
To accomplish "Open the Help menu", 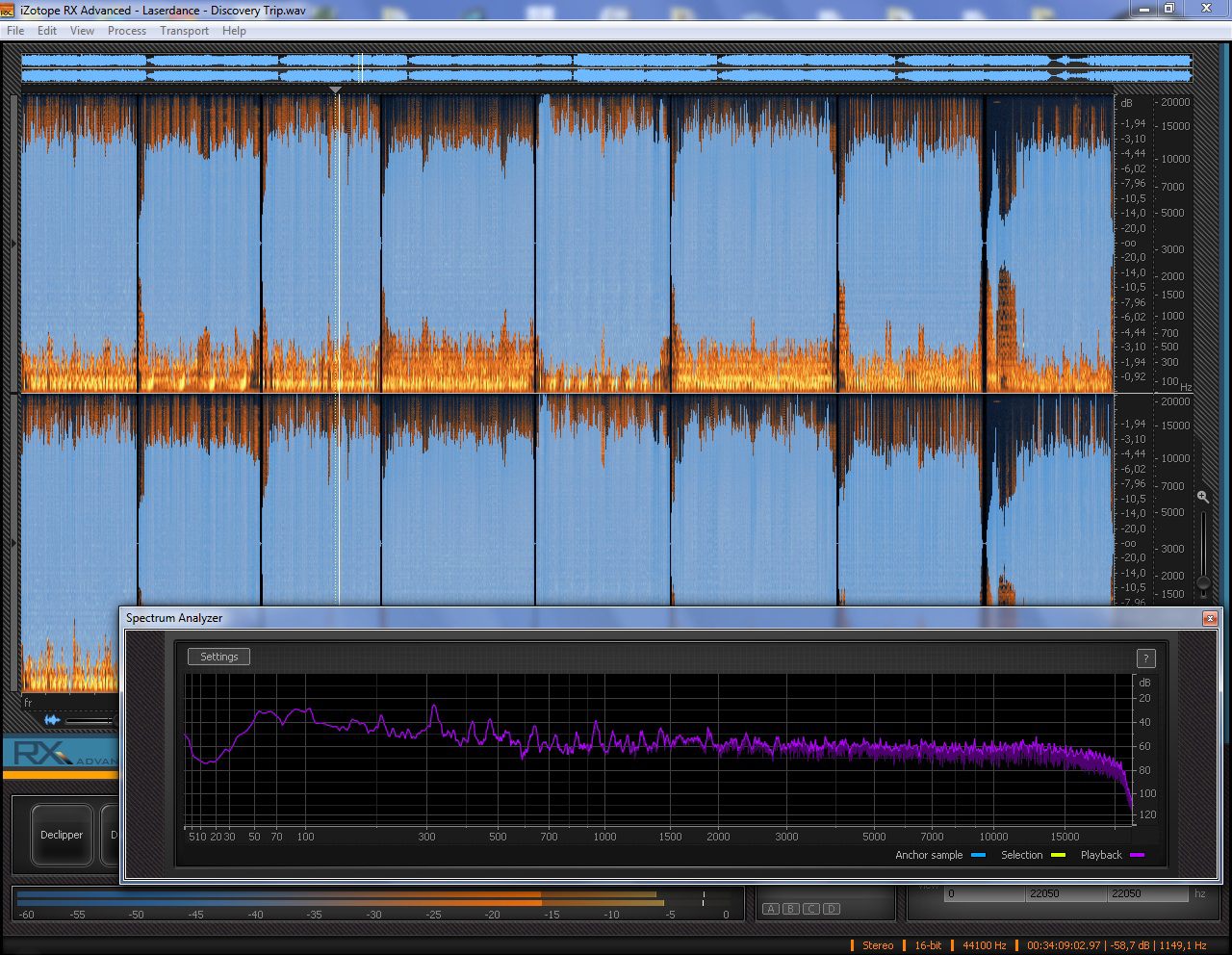I will click(x=234, y=31).
